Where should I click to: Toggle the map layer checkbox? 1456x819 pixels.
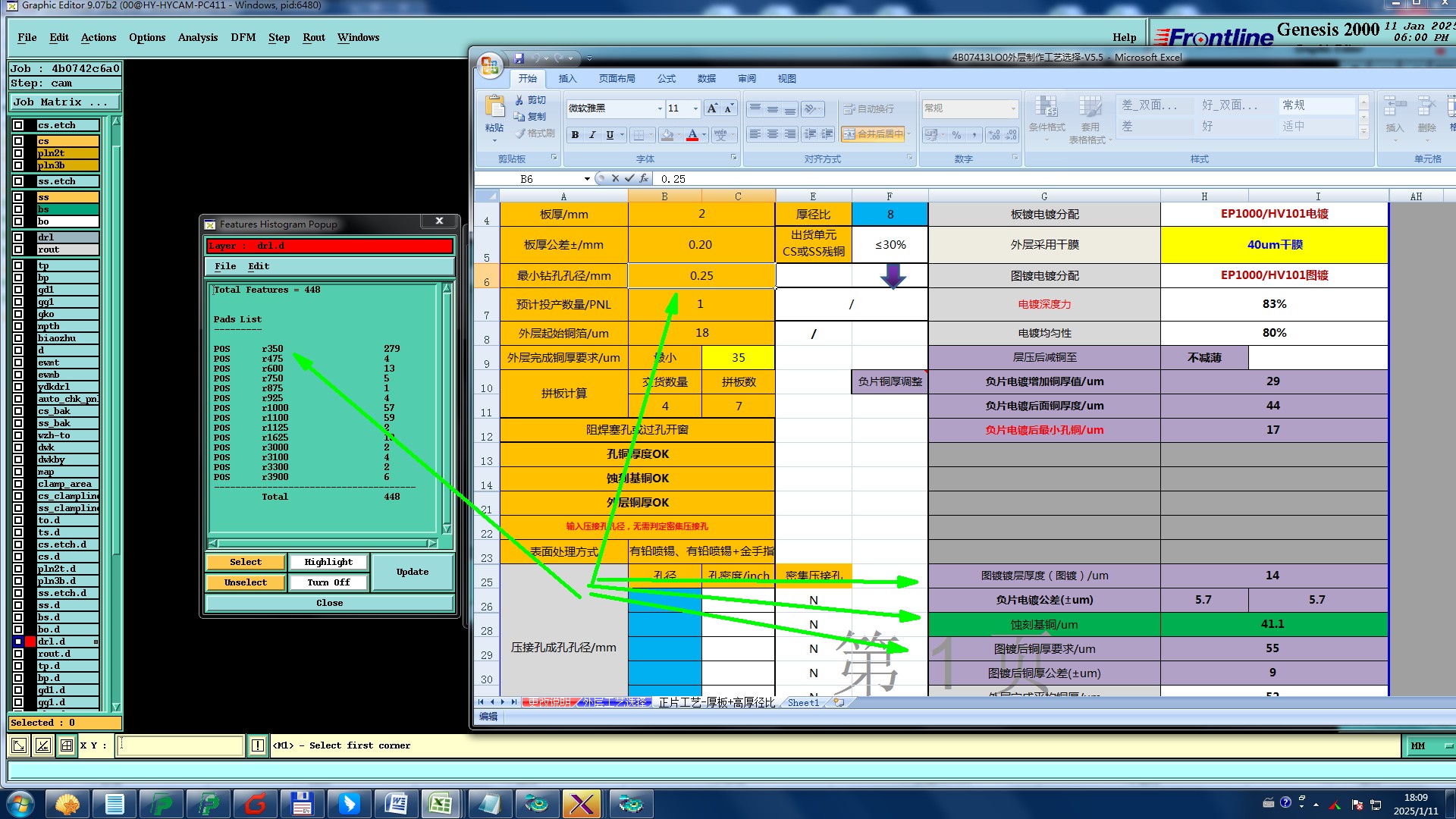pyautogui.click(x=18, y=472)
